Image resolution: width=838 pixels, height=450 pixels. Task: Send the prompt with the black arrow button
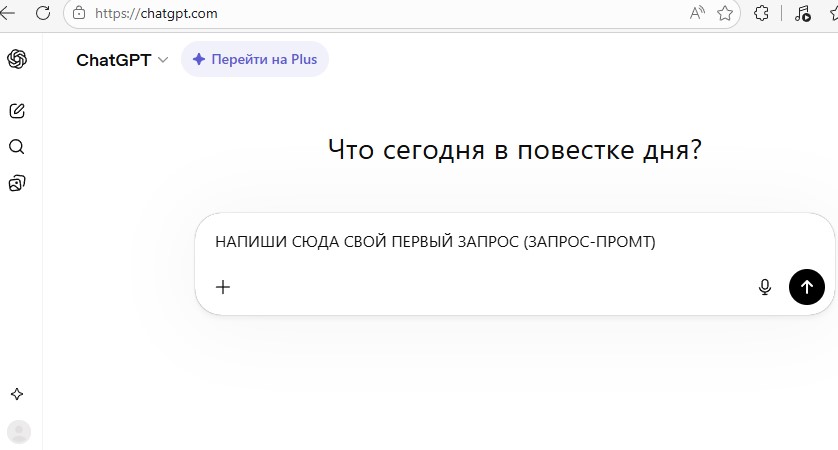pos(806,287)
